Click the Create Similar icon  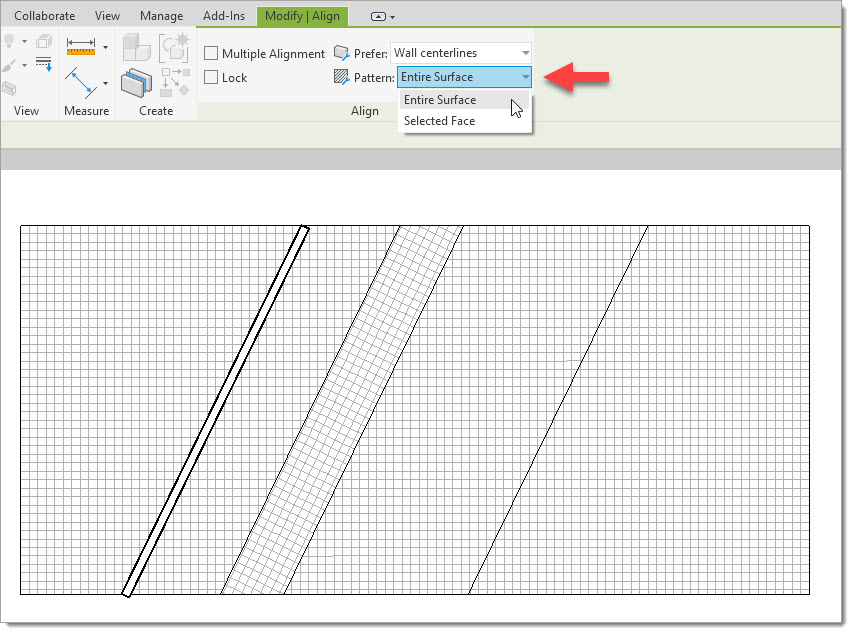176,82
